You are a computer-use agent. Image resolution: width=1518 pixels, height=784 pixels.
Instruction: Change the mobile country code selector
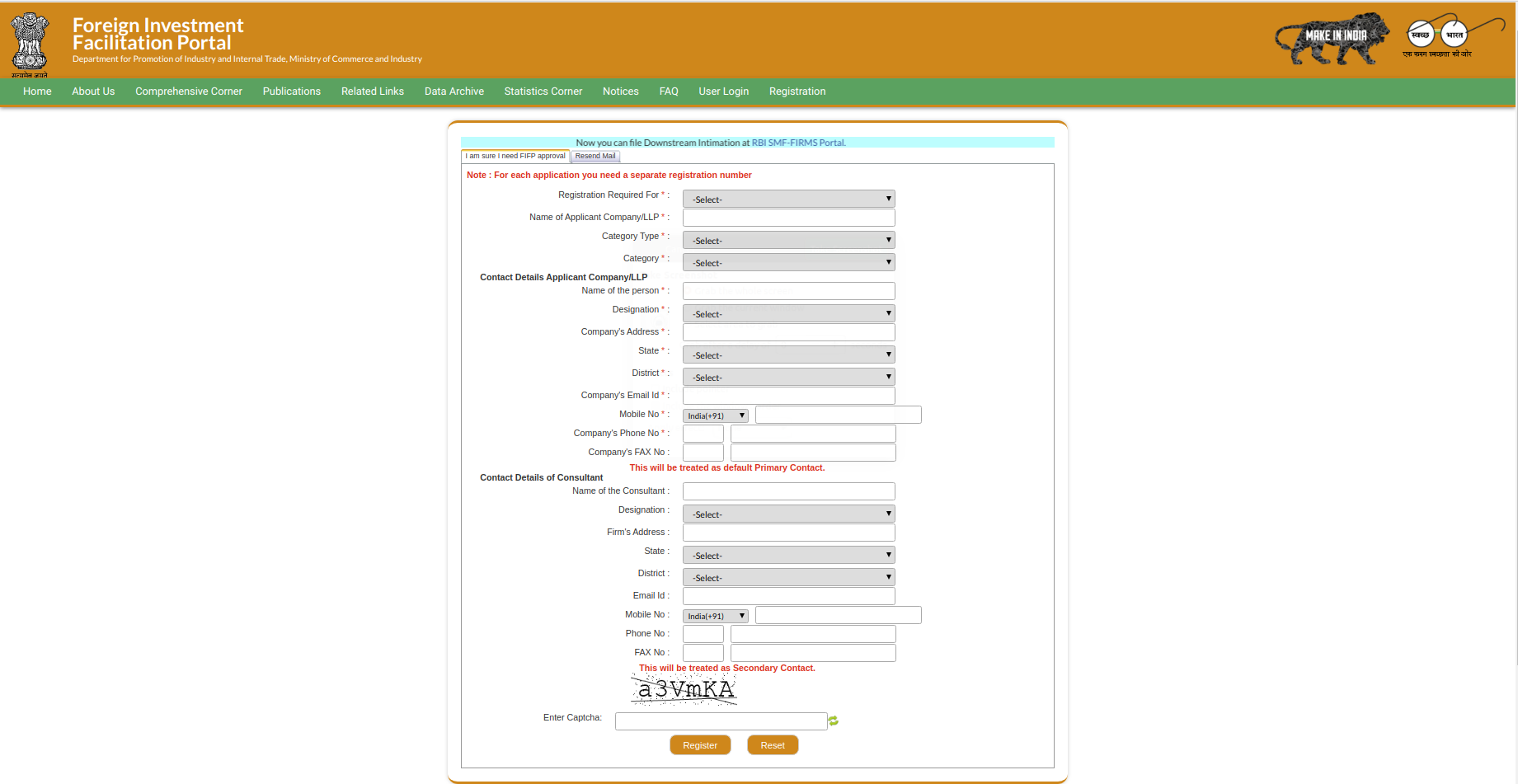[x=714, y=415]
